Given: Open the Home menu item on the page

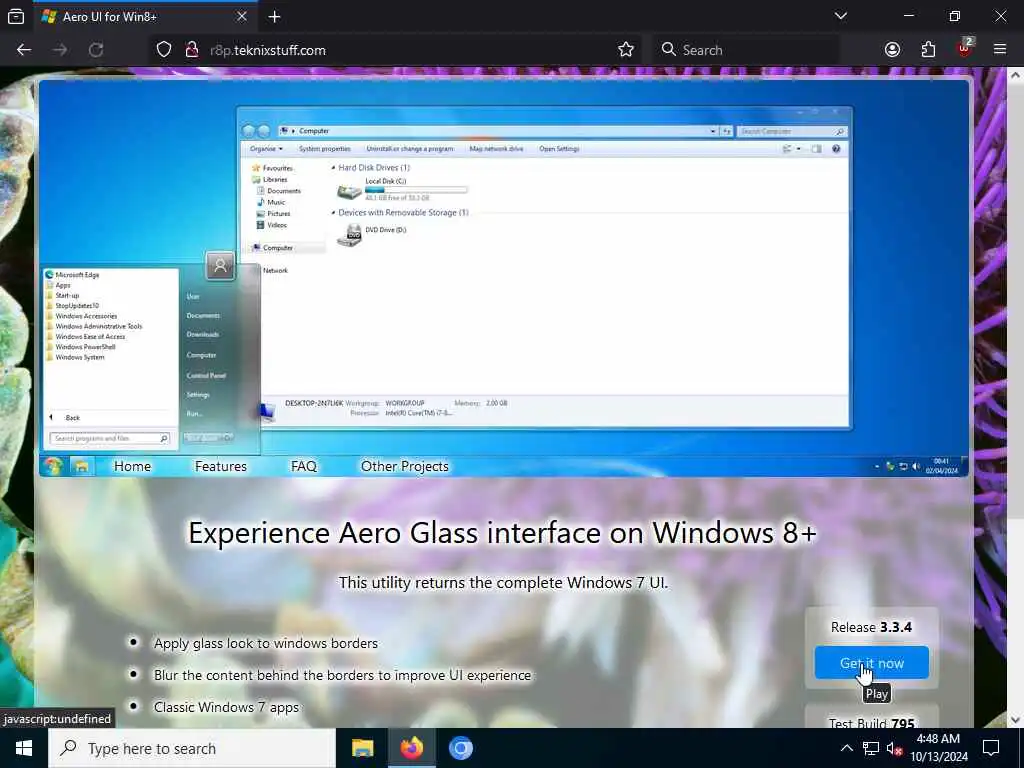Looking at the screenshot, I should click(x=132, y=466).
